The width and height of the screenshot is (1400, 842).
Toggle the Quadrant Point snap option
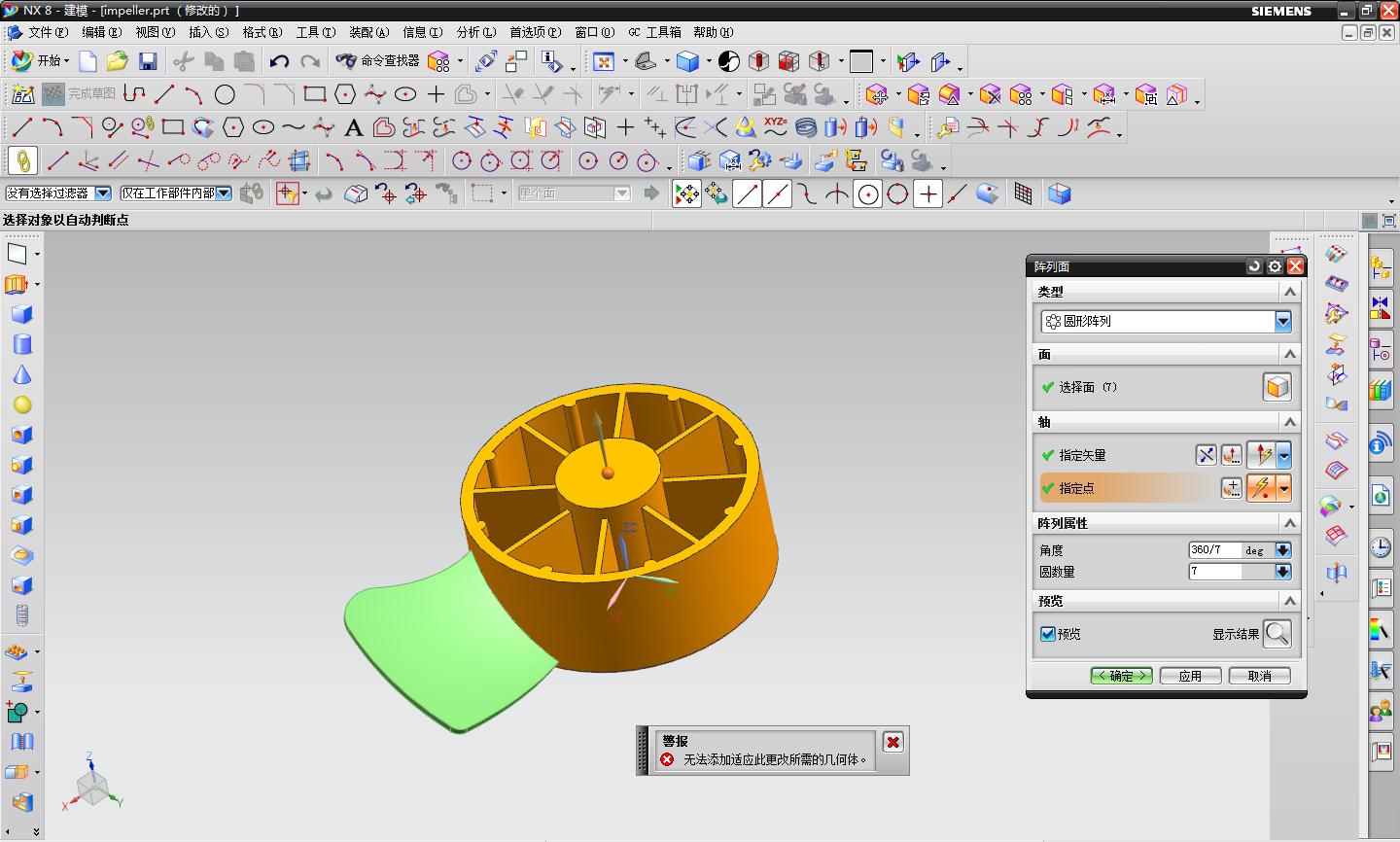tap(898, 193)
